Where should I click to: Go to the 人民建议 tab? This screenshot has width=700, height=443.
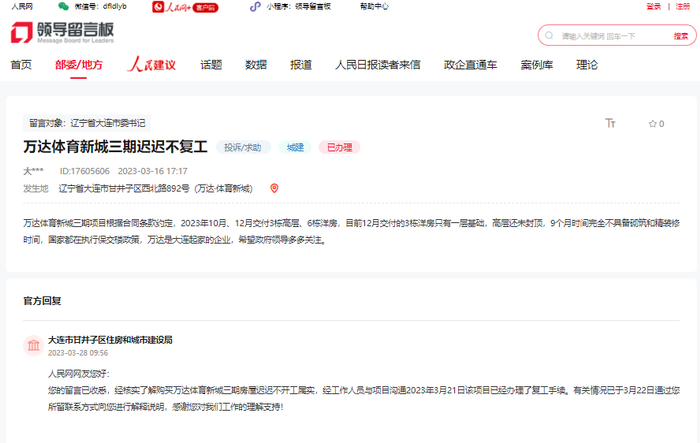click(x=151, y=65)
